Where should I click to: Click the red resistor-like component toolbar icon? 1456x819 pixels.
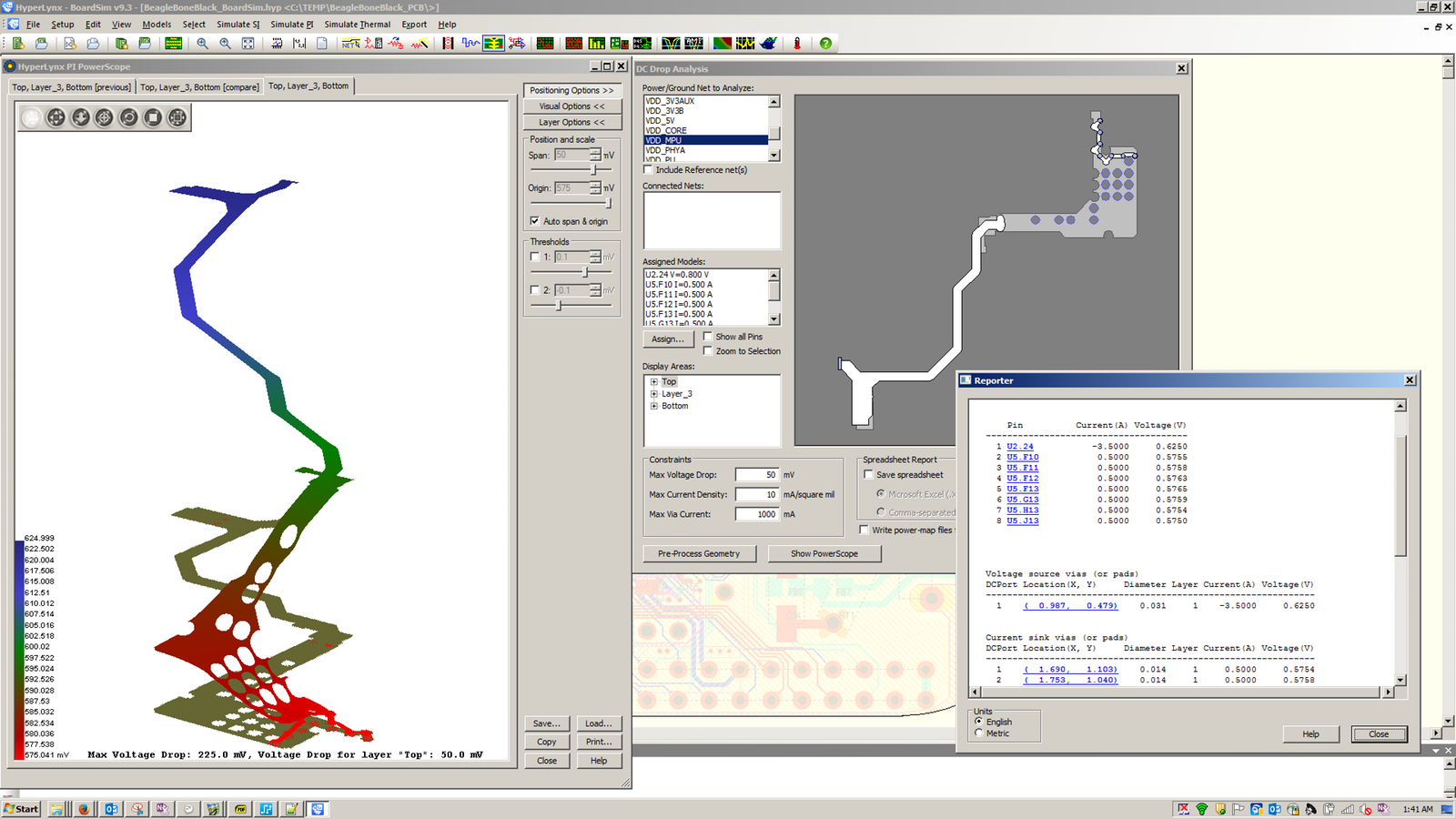448,43
